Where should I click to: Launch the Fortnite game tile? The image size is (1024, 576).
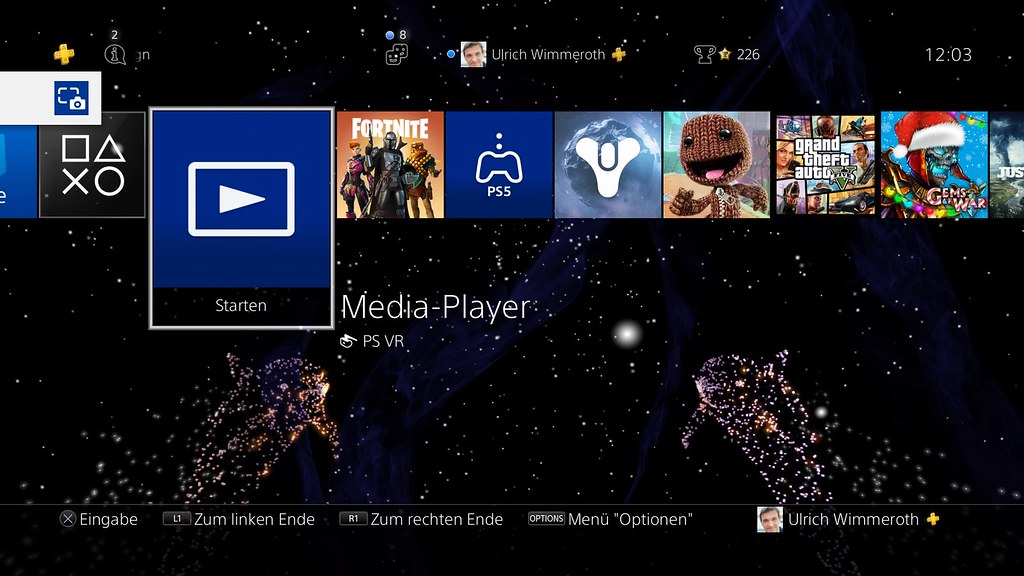391,165
